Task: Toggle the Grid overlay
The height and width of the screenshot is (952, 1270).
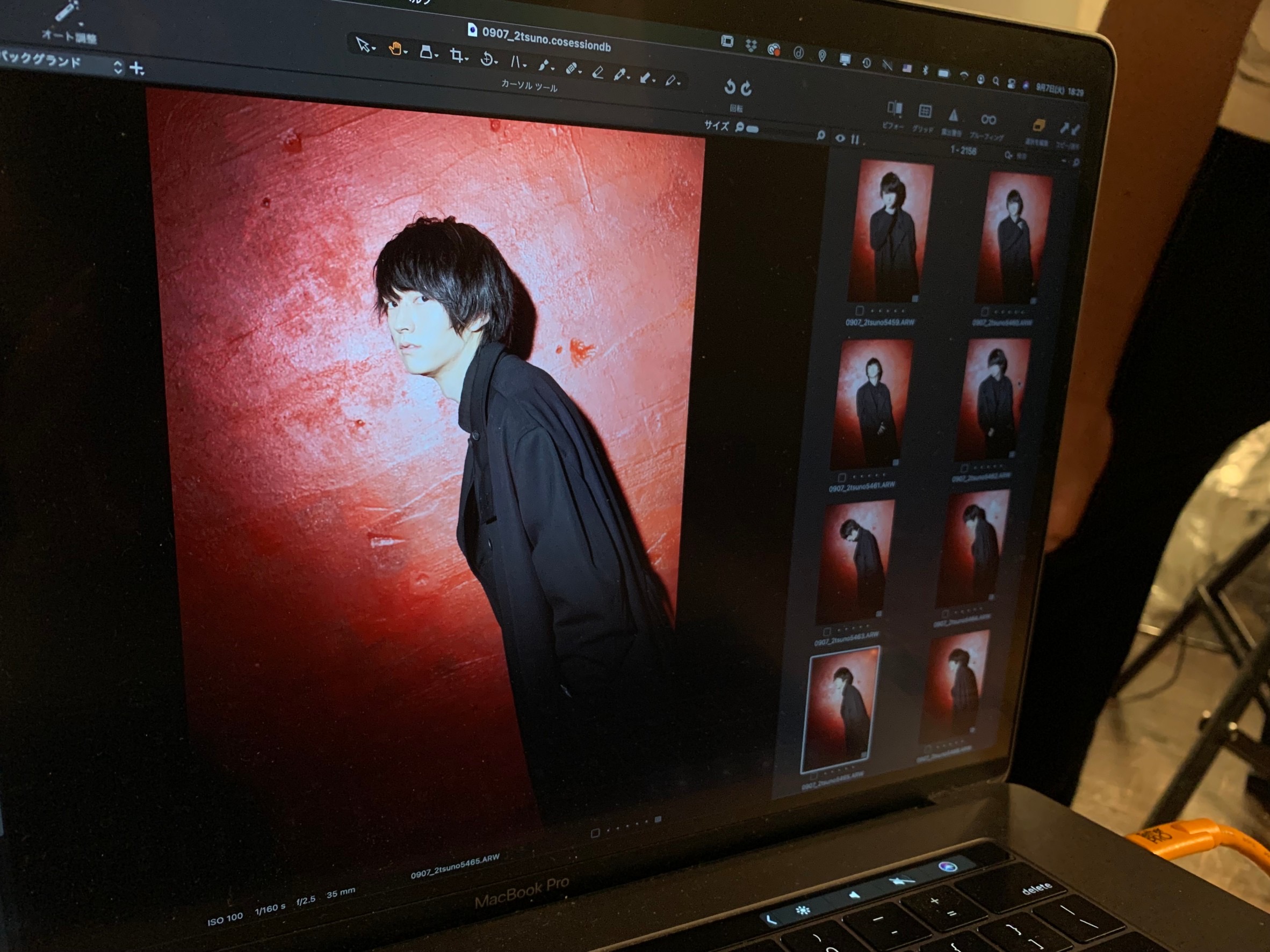Action: (x=925, y=111)
